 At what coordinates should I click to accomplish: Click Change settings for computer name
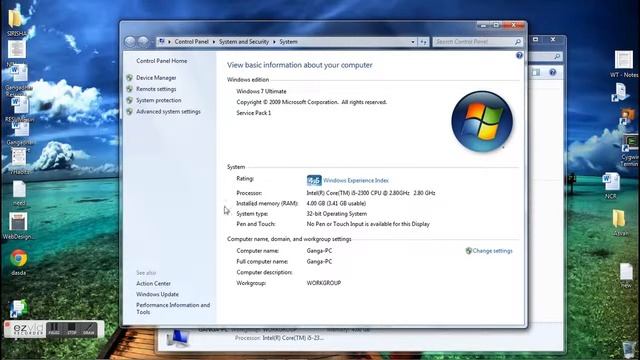(492, 251)
